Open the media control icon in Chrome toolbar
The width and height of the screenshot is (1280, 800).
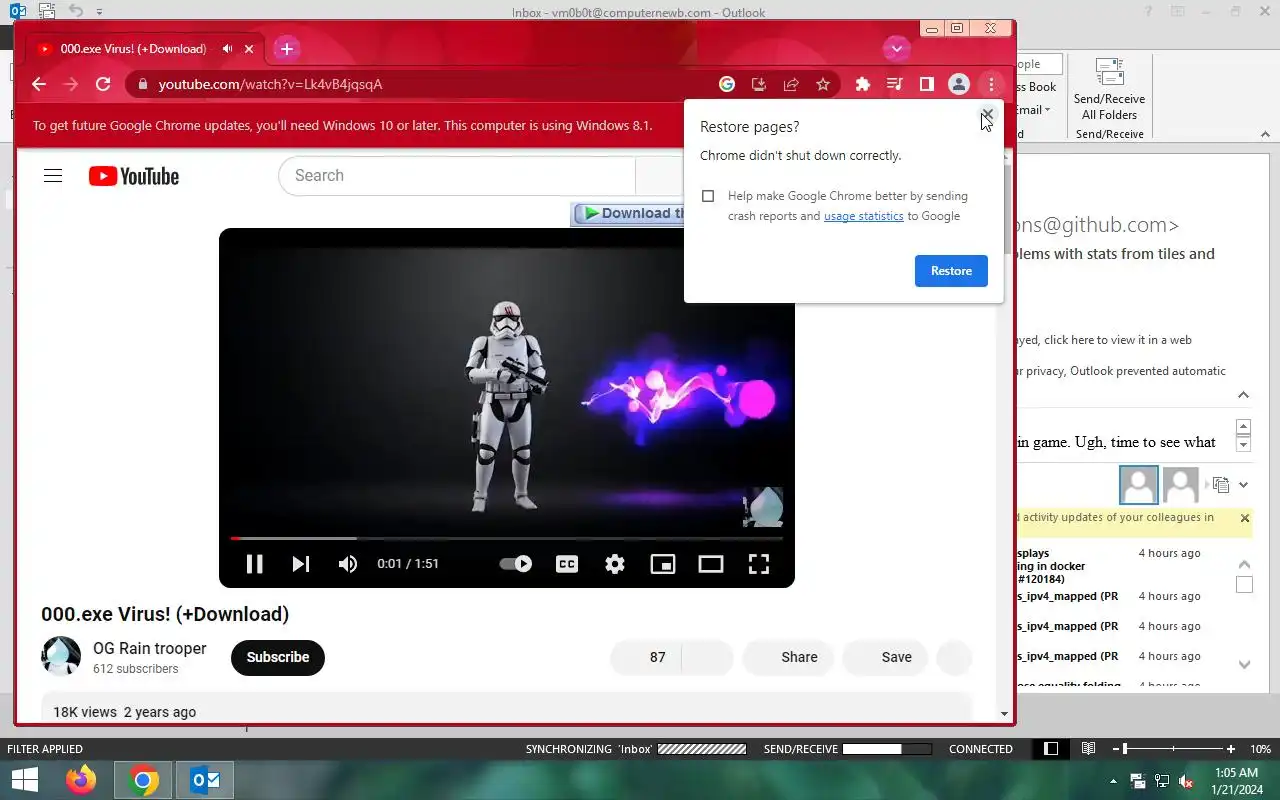pos(895,84)
